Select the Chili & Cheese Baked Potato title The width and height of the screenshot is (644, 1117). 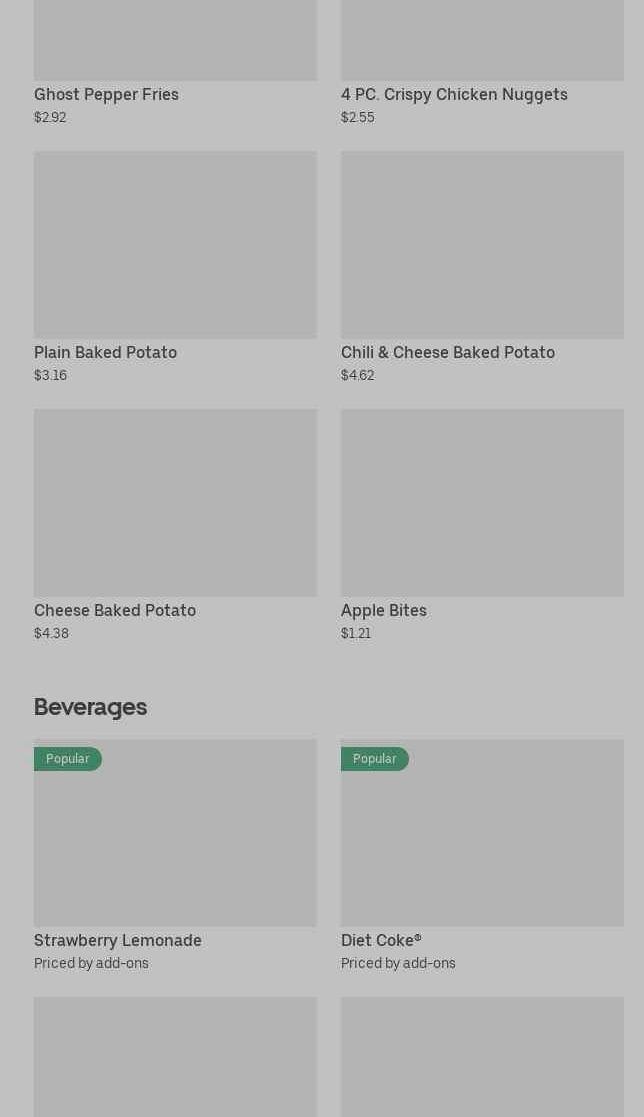tap(447, 352)
